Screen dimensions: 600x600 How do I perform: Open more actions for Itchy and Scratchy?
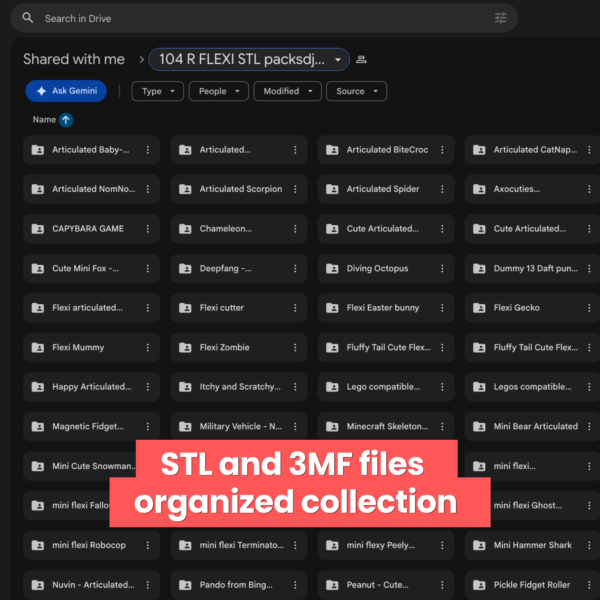(295, 387)
